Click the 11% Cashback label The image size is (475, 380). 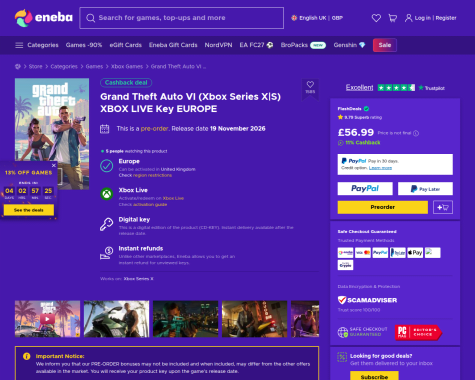pyautogui.click(x=362, y=143)
